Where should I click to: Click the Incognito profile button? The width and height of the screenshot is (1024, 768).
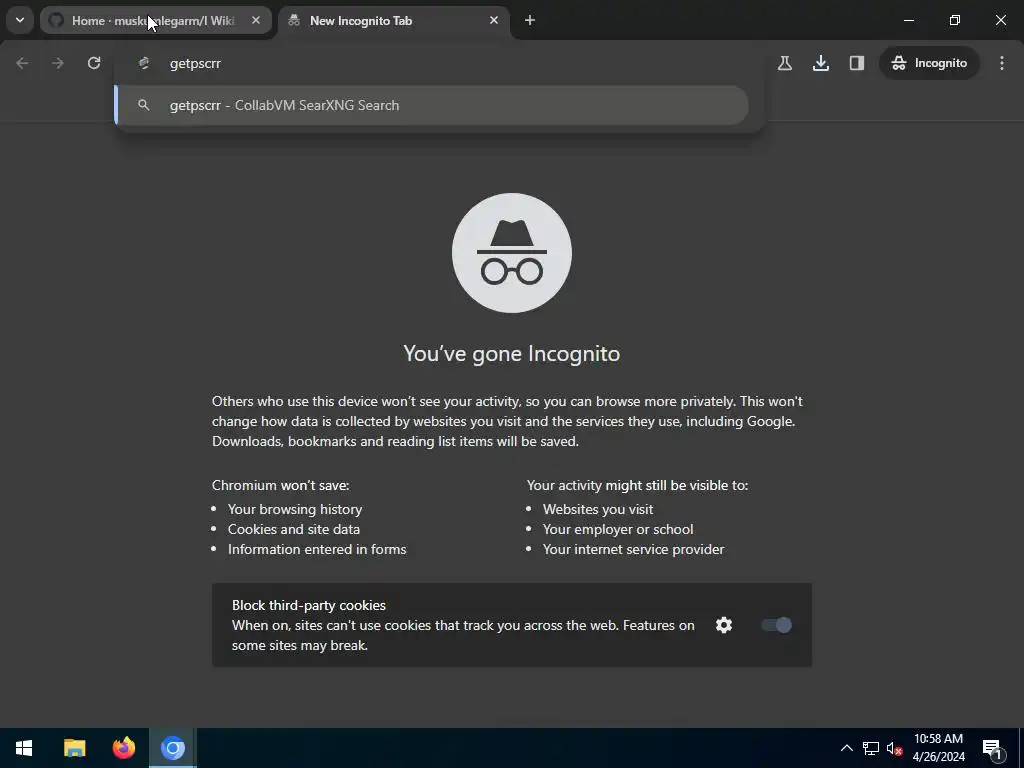(929, 63)
